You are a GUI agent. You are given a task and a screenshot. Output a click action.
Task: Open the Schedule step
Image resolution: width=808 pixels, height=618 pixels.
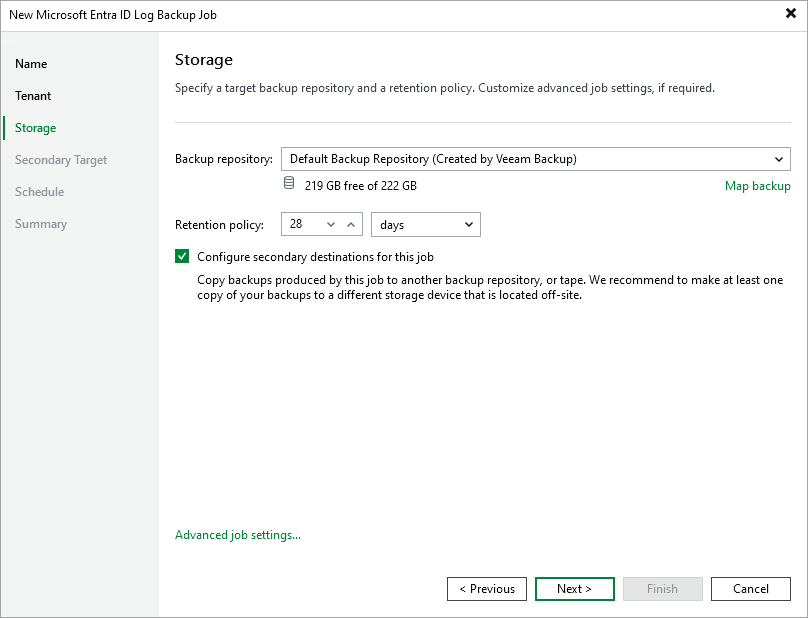coord(39,191)
